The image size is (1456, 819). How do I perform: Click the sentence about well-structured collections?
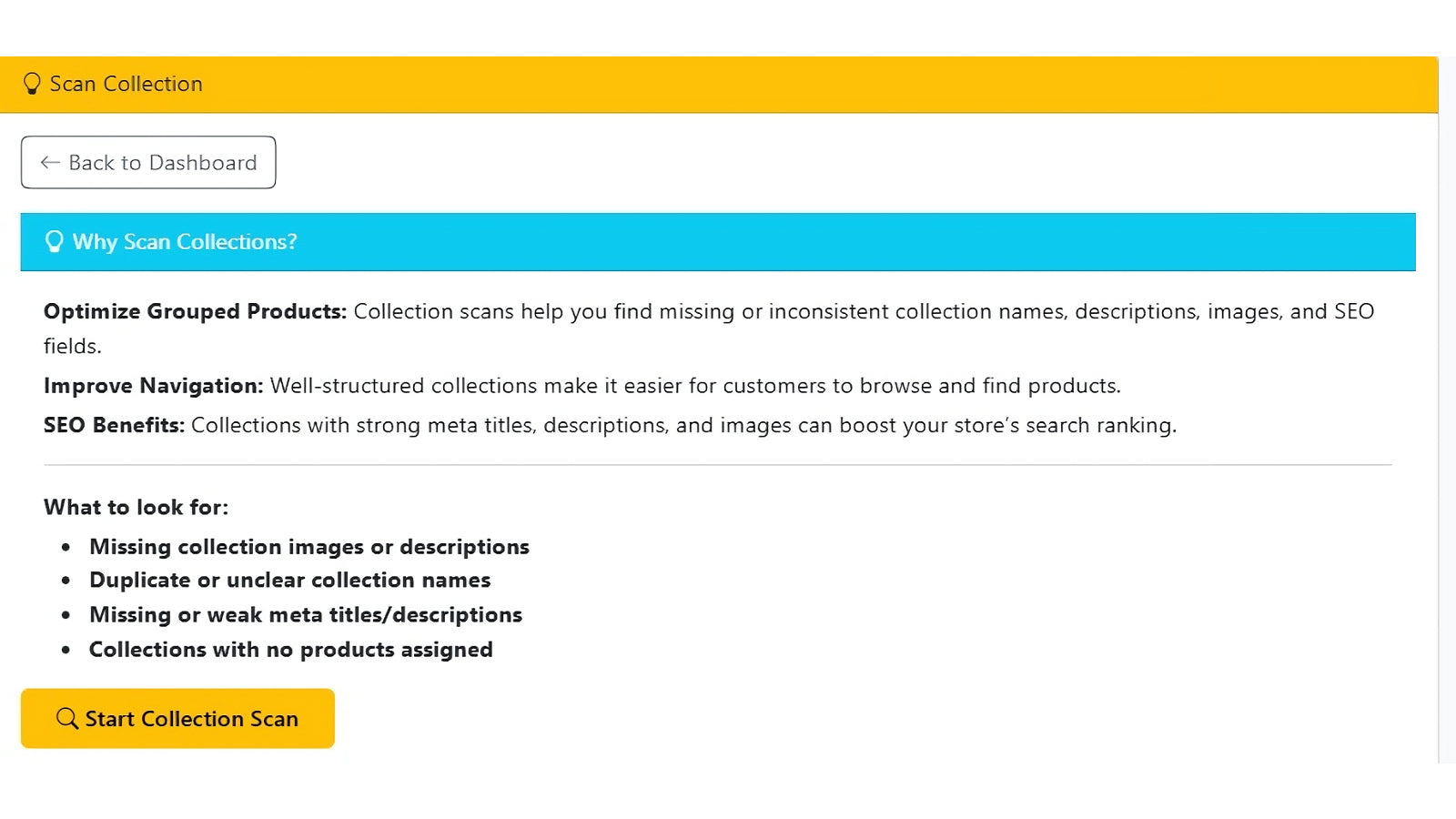coord(694,386)
